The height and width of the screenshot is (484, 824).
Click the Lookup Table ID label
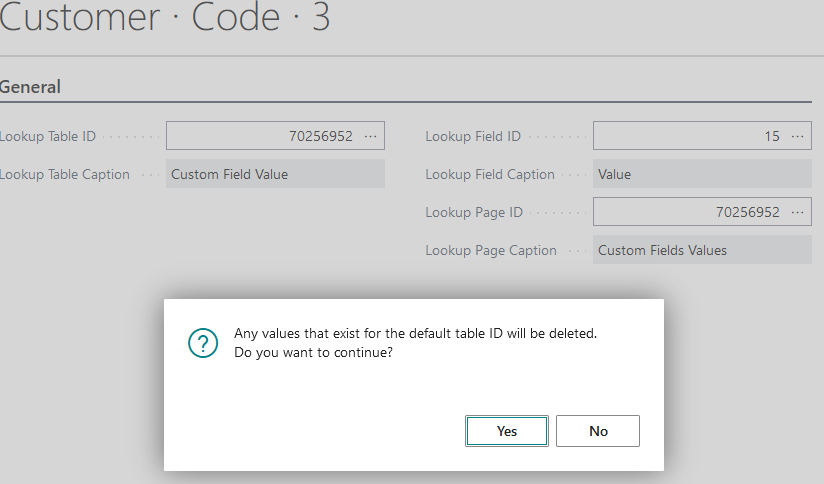pyautogui.click(x=48, y=136)
